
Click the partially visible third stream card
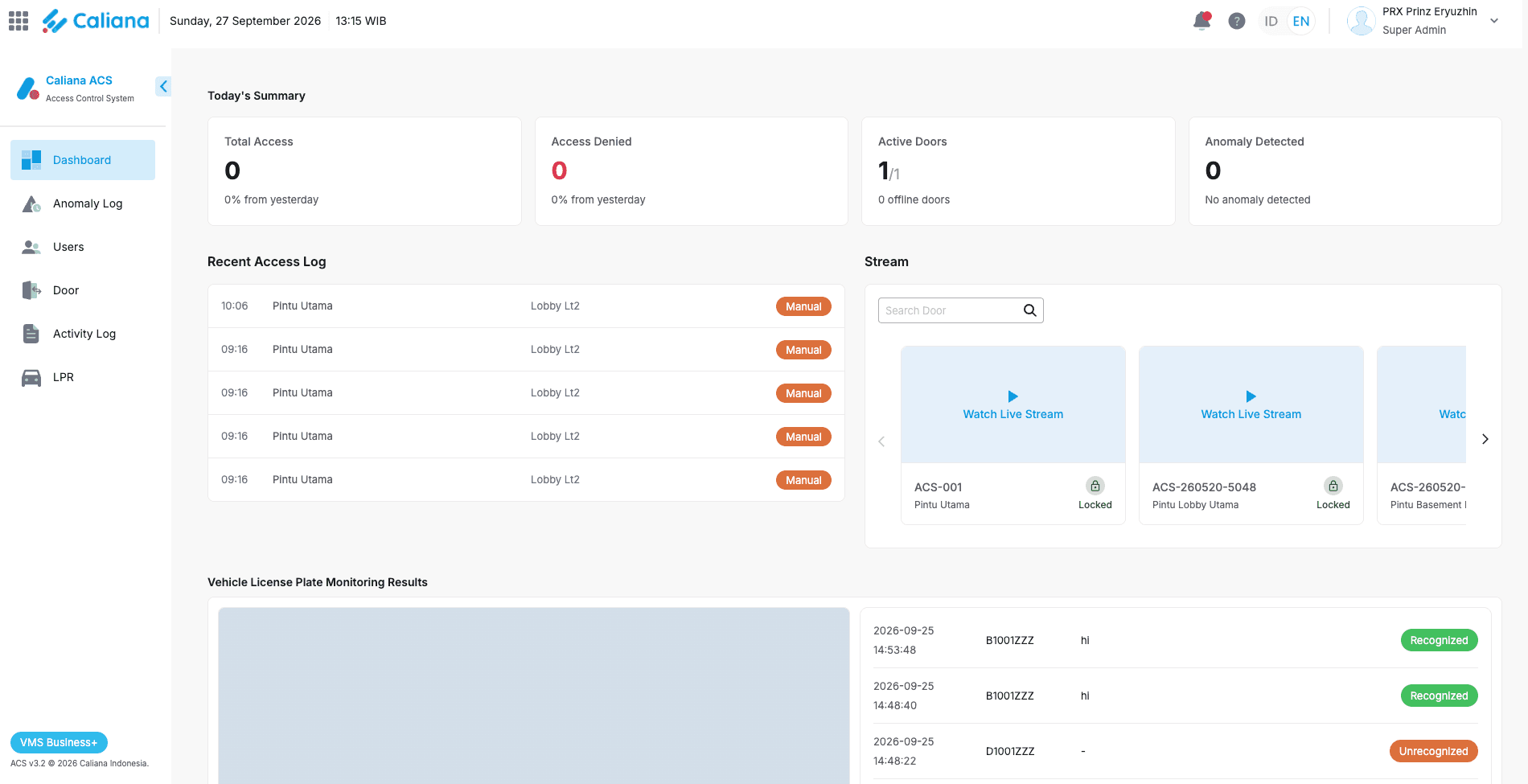click(1422, 435)
